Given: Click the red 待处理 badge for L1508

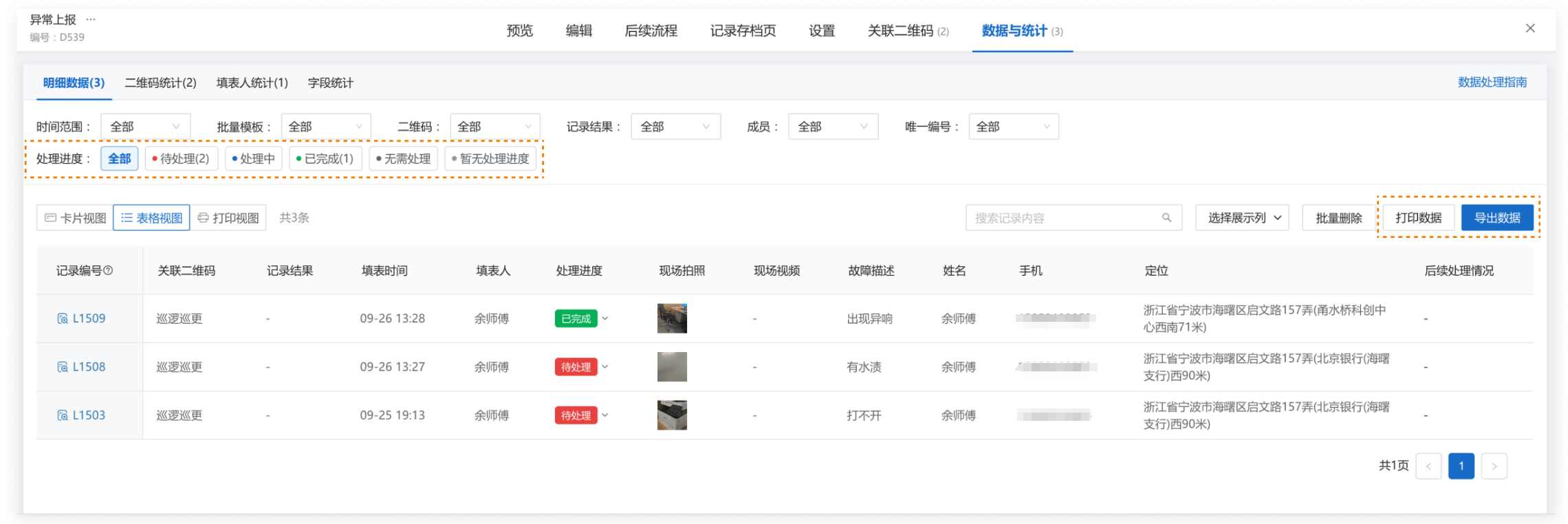Looking at the screenshot, I should click(x=576, y=367).
